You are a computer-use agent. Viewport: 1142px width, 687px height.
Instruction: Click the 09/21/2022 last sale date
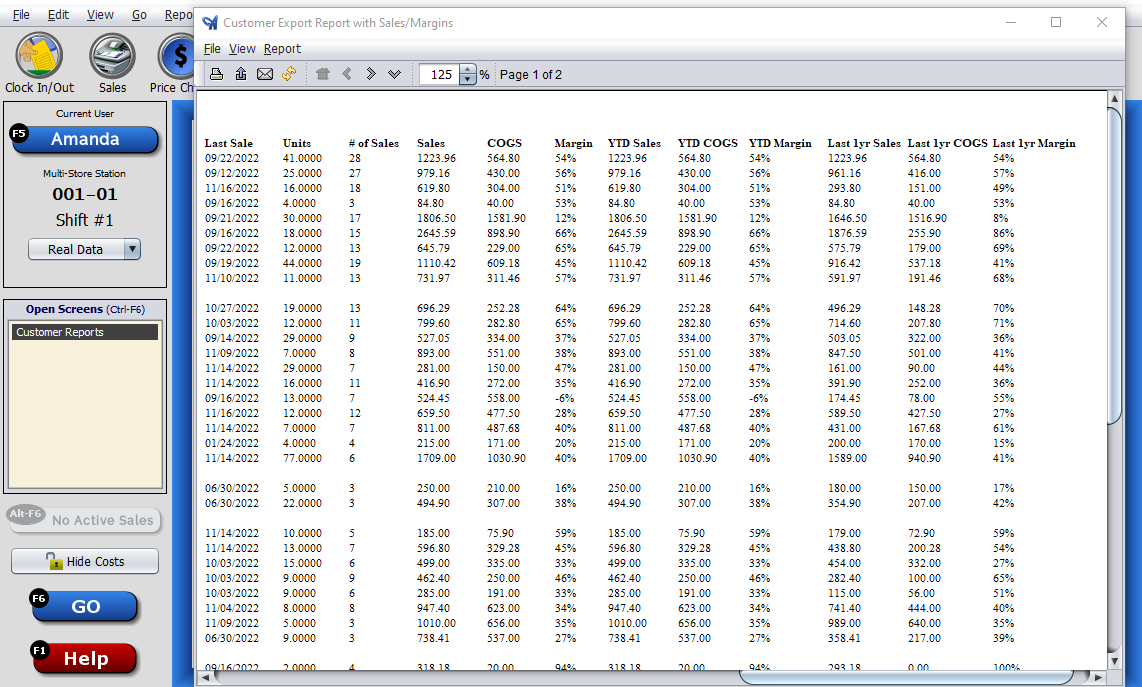coord(232,218)
